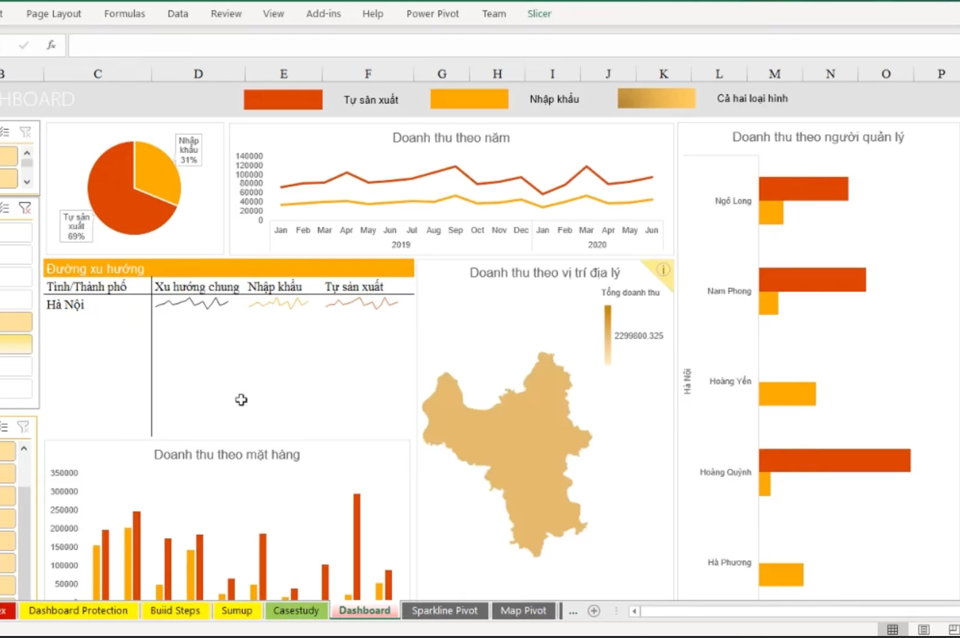Image resolution: width=960 pixels, height=638 pixels.
Task: Switch to Page Break Preview in status bar
Action: click(953, 629)
